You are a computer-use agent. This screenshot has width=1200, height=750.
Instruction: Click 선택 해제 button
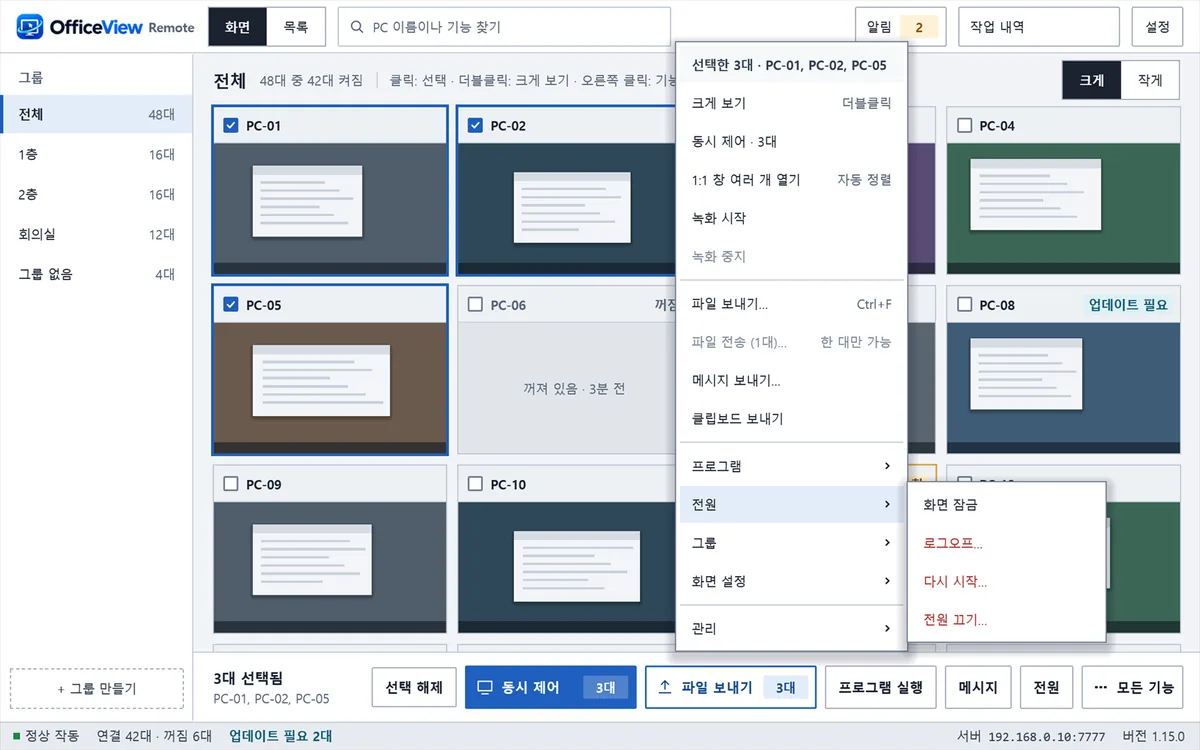click(x=414, y=688)
